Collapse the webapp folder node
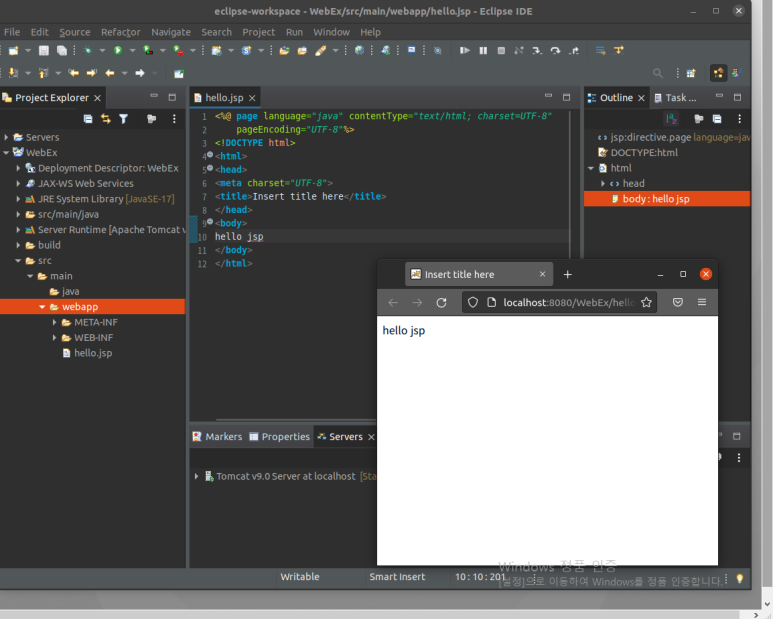This screenshot has height=619, width=773. coord(42,307)
